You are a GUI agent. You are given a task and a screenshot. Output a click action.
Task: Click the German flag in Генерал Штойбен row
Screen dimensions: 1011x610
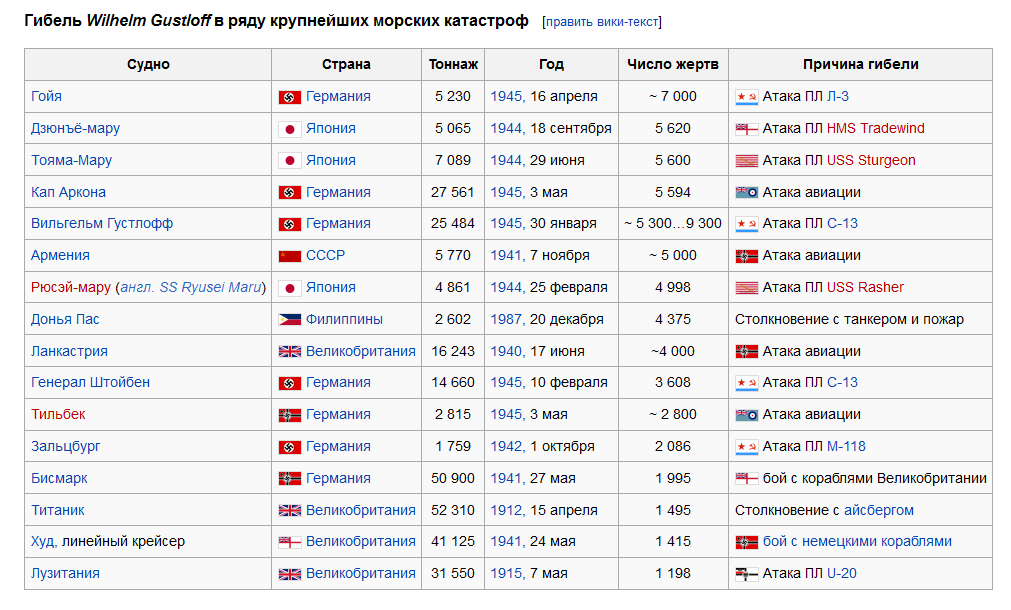point(290,384)
